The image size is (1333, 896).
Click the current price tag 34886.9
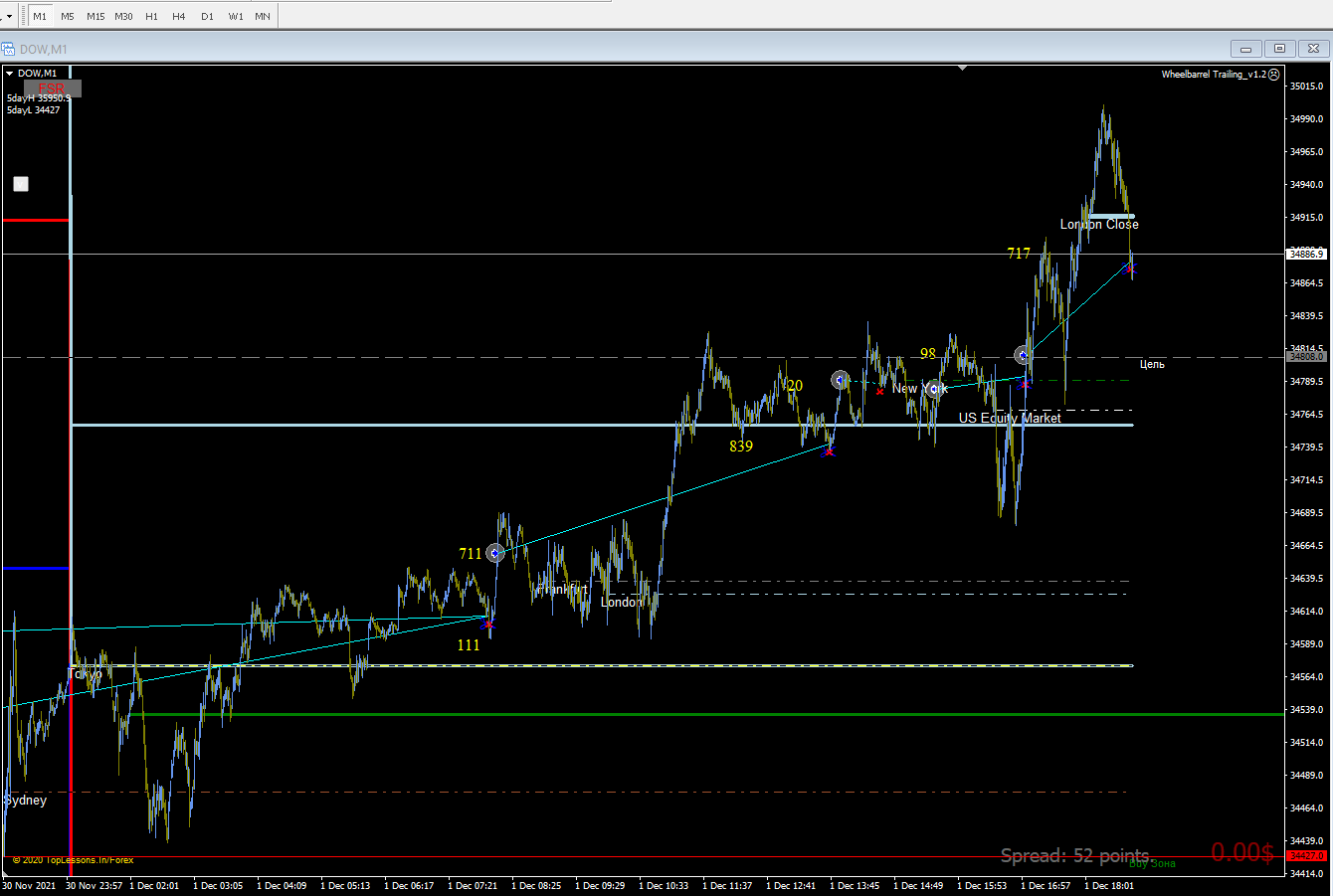coord(1306,255)
